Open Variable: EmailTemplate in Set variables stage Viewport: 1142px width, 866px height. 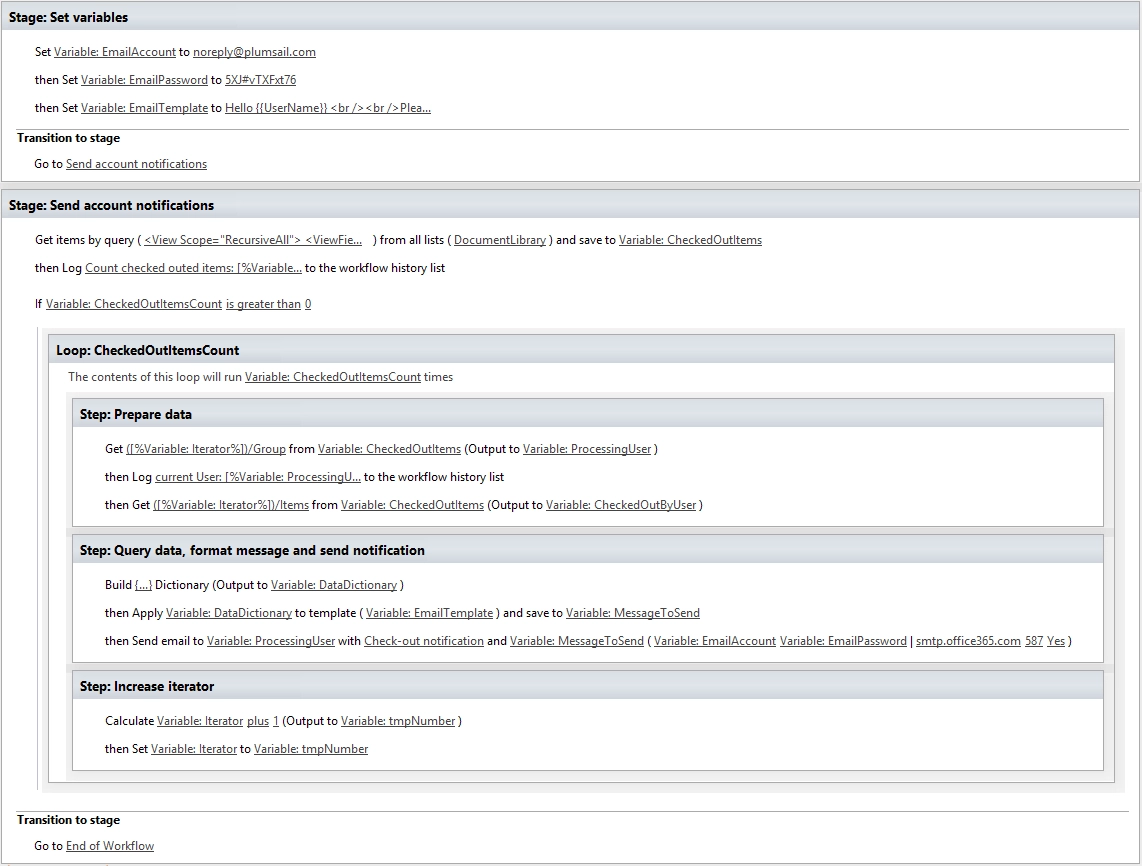(144, 108)
